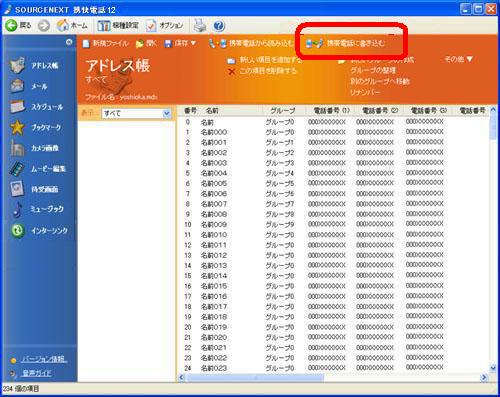Open 音声ガイド voice guide link

click(36, 373)
